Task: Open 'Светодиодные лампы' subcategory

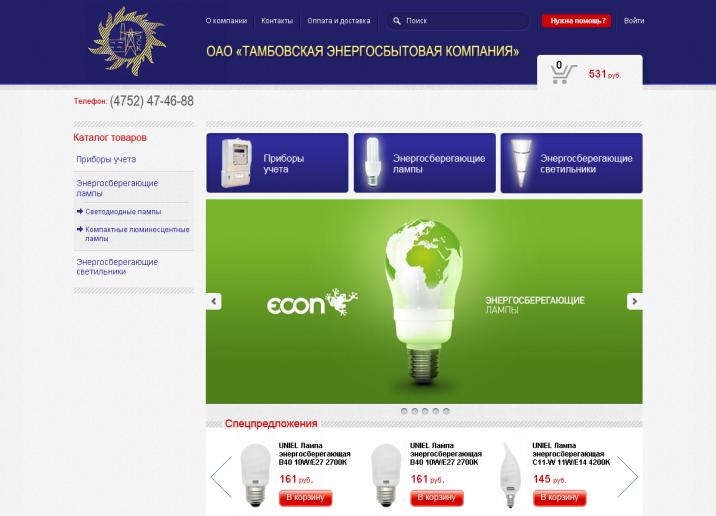Action: tap(123, 212)
